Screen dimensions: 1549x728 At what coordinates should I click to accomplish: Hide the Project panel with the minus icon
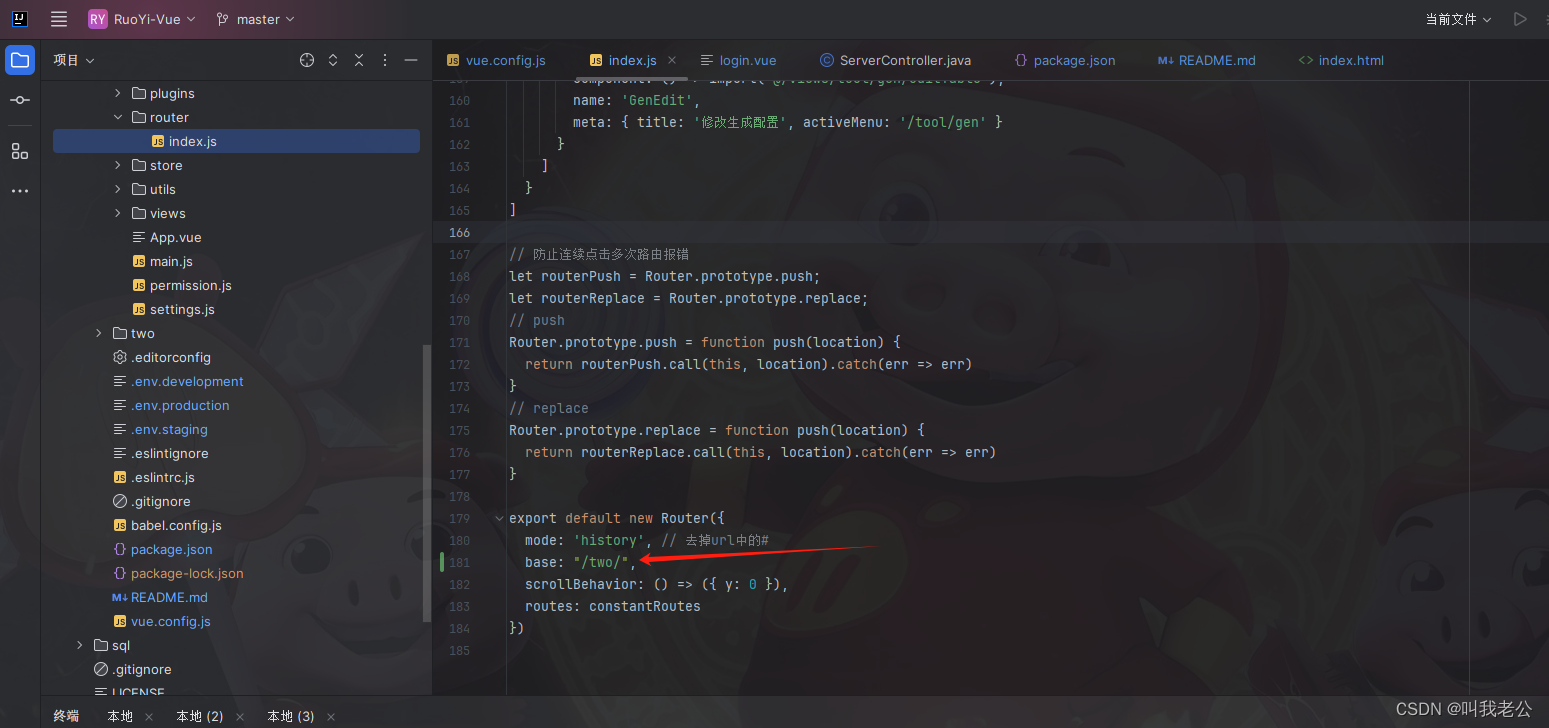click(411, 60)
